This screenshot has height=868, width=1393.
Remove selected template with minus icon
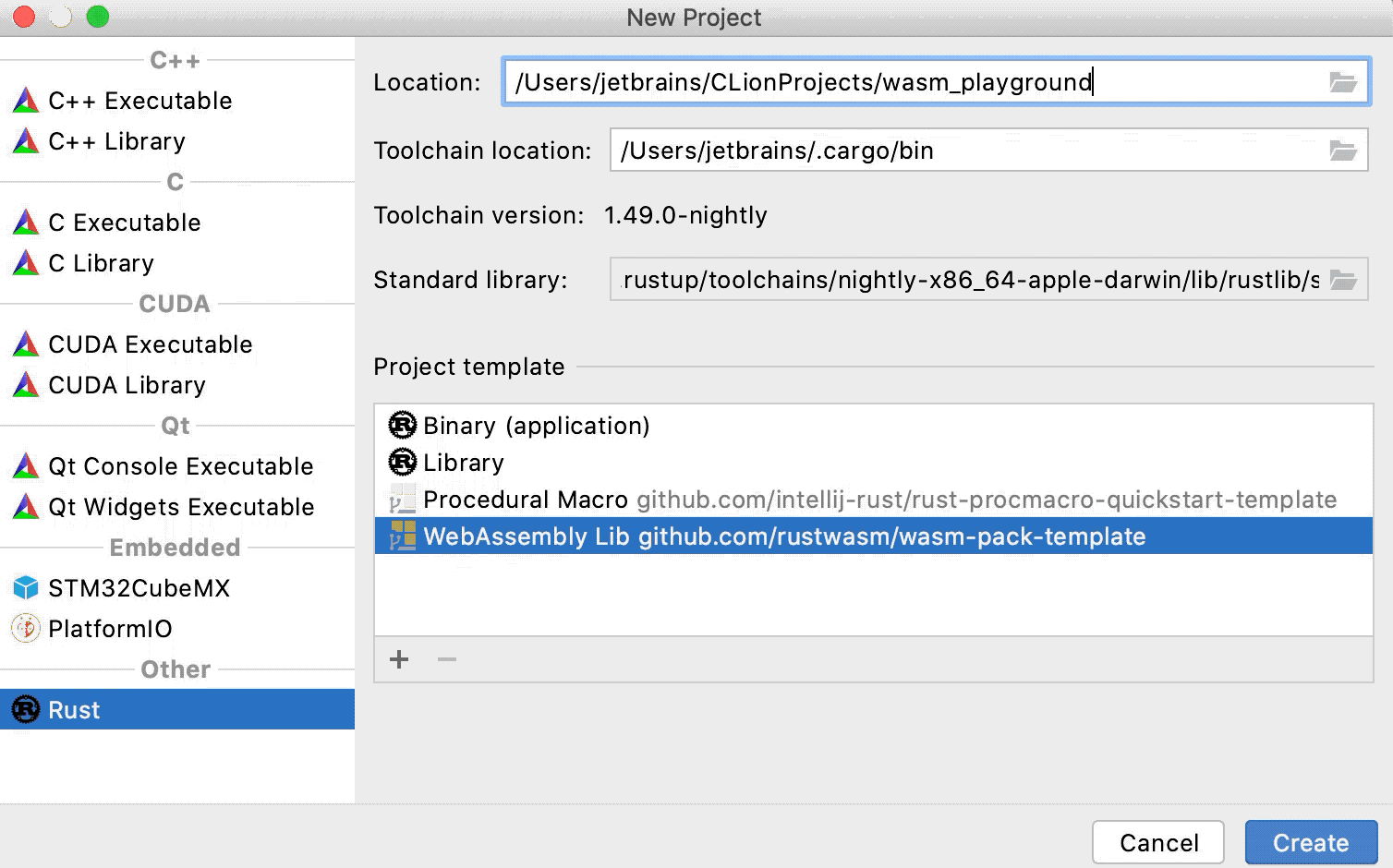tap(447, 659)
